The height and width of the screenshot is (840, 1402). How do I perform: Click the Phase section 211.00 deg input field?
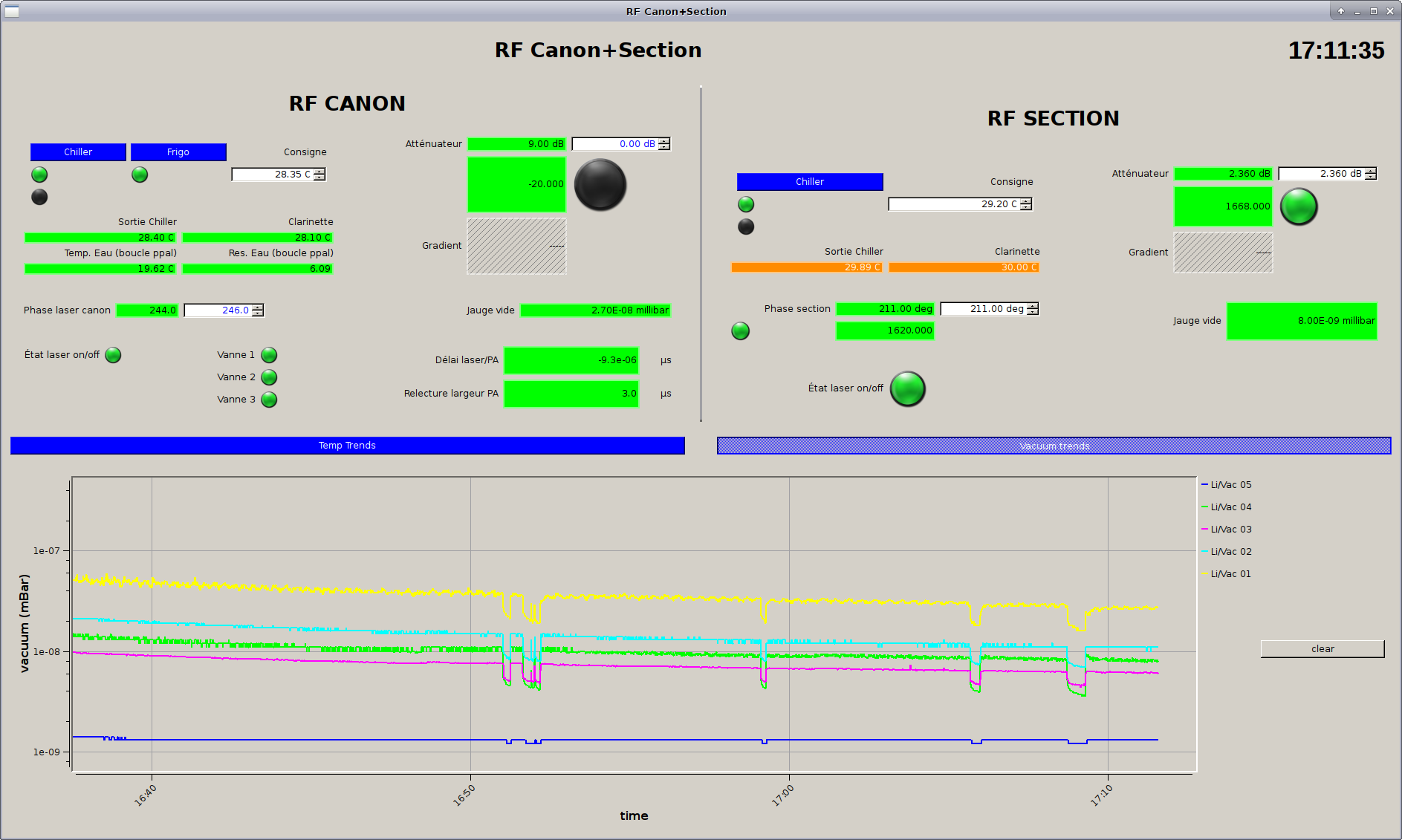click(984, 309)
